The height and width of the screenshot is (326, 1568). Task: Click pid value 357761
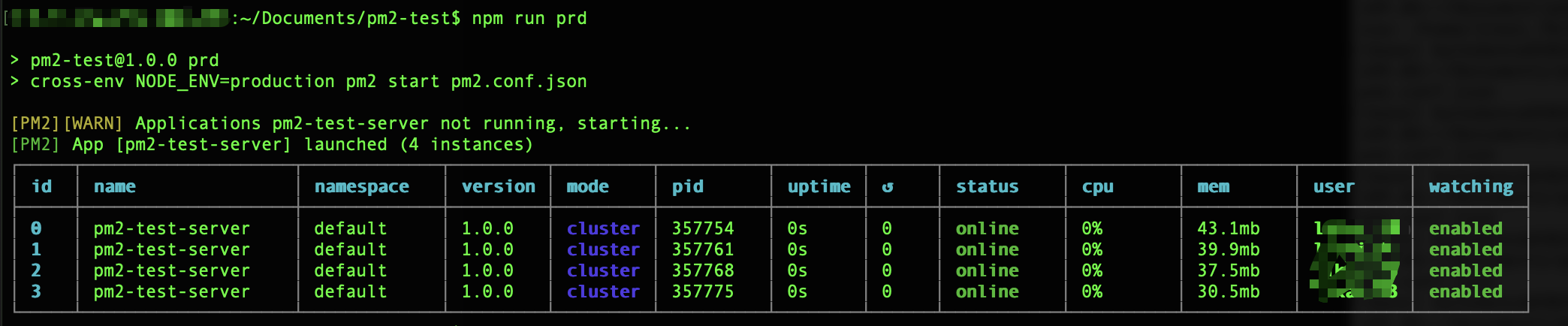point(703,249)
